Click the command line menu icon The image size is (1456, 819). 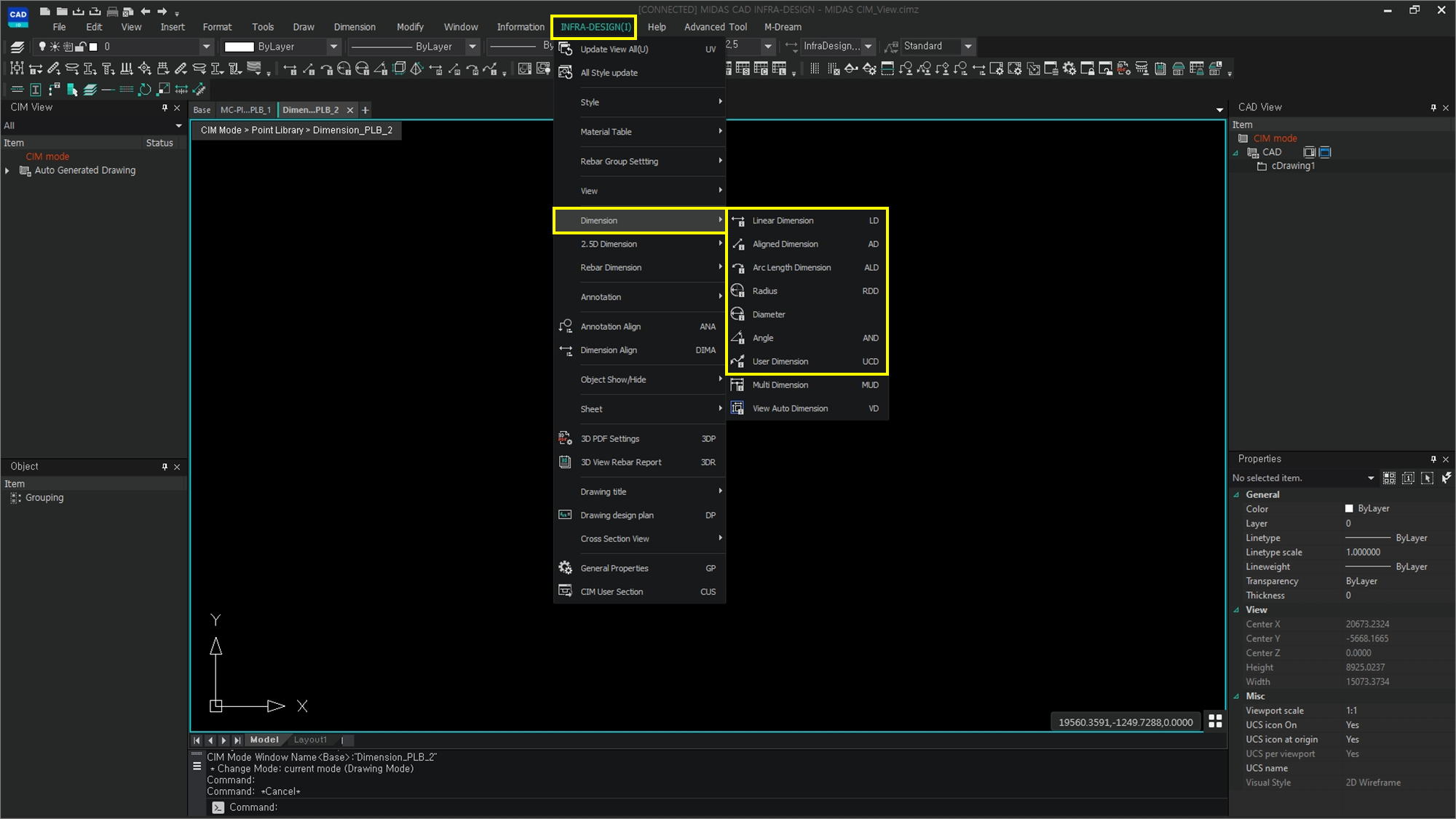point(197,766)
